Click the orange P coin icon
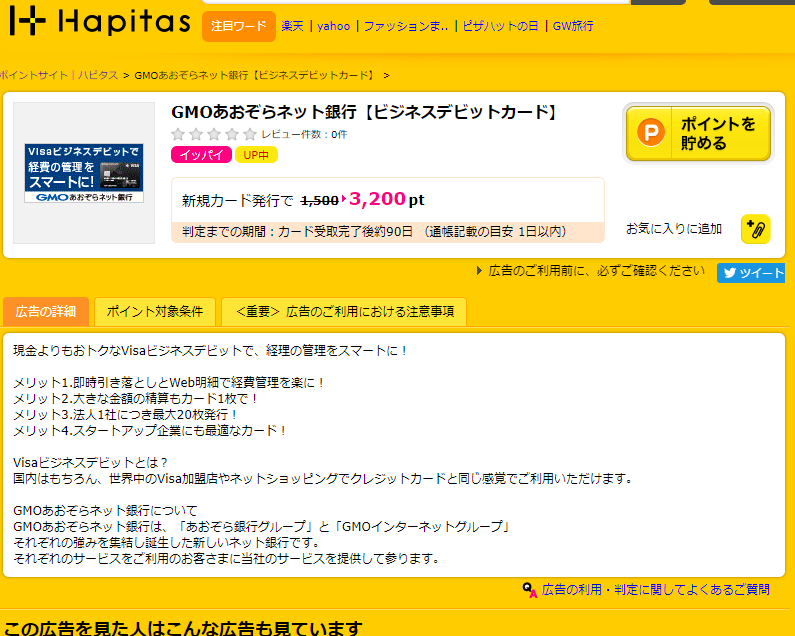Viewport: 795px width, 636px height. click(x=651, y=132)
